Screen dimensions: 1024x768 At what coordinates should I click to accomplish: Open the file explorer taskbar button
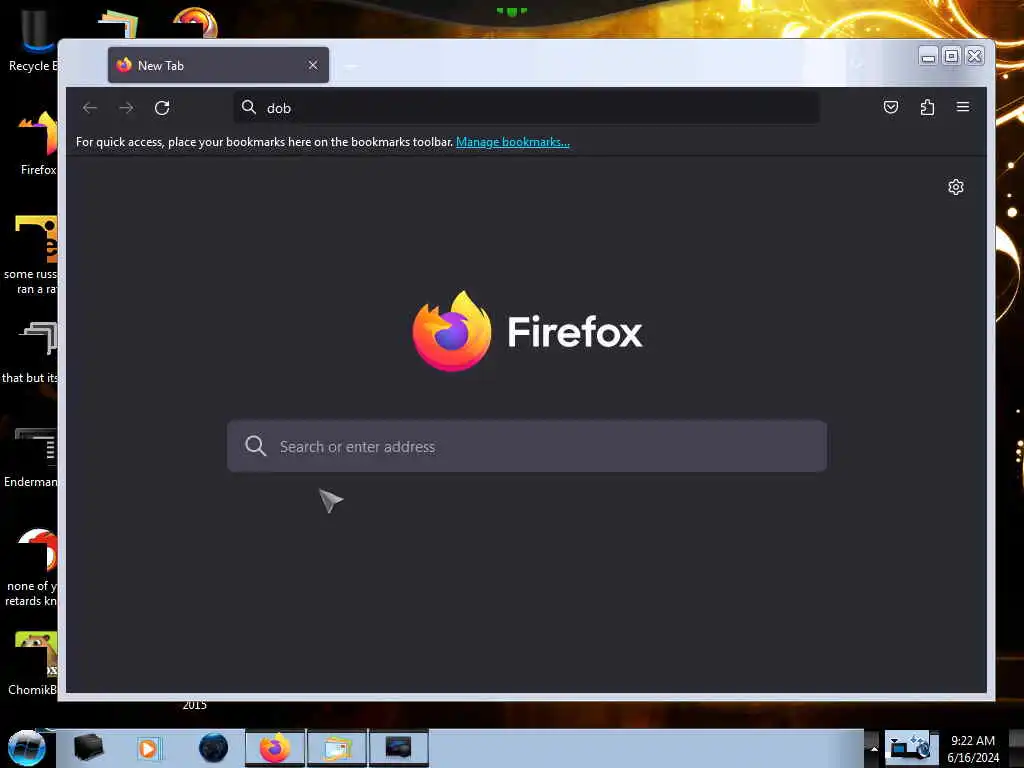tap(337, 748)
